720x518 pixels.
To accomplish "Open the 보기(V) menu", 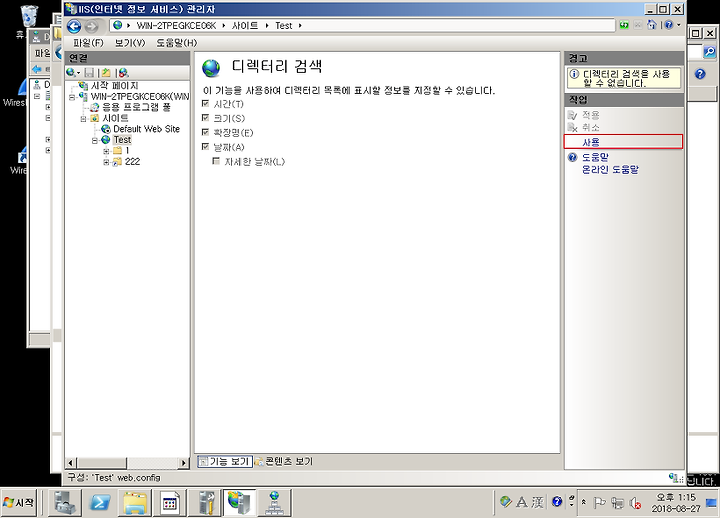I will (x=130, y=43).
